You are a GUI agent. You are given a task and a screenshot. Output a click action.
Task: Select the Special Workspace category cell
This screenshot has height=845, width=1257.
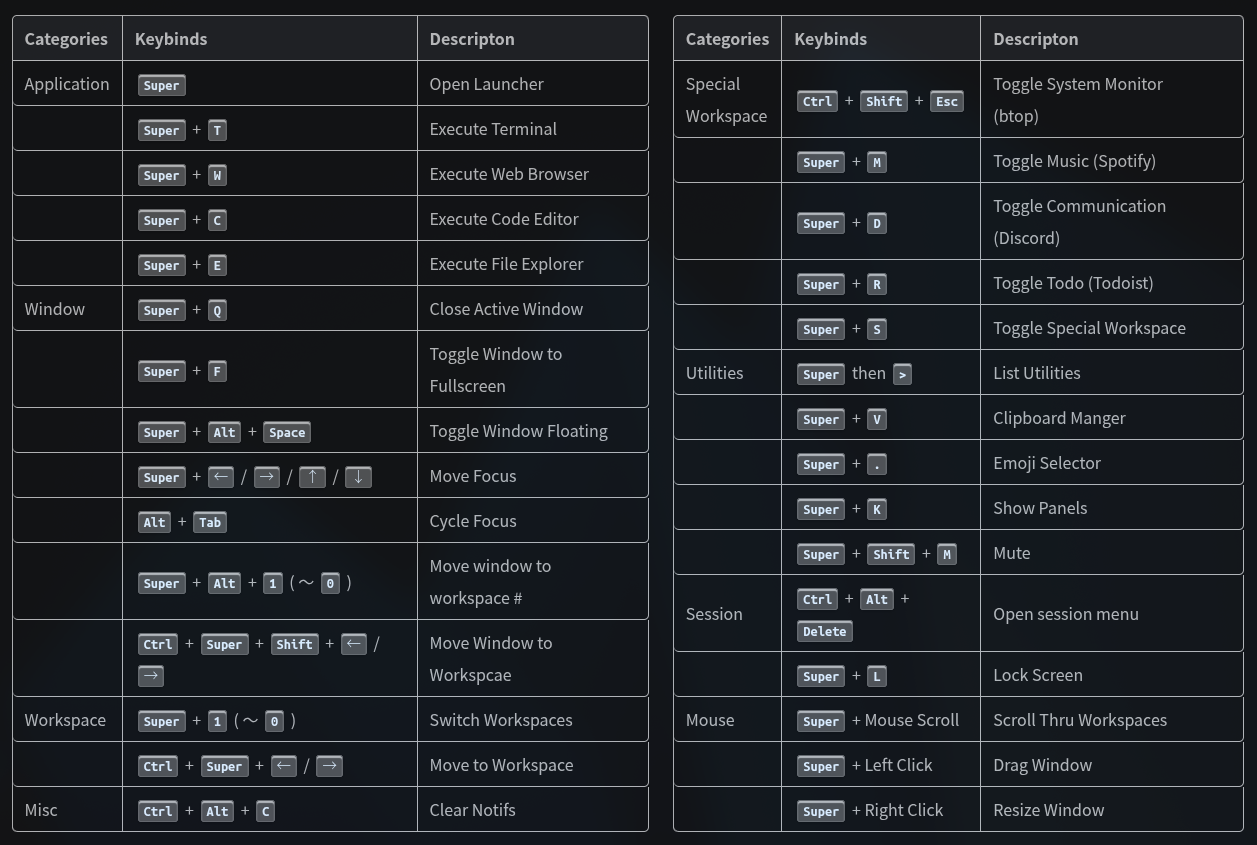[726, 100]
